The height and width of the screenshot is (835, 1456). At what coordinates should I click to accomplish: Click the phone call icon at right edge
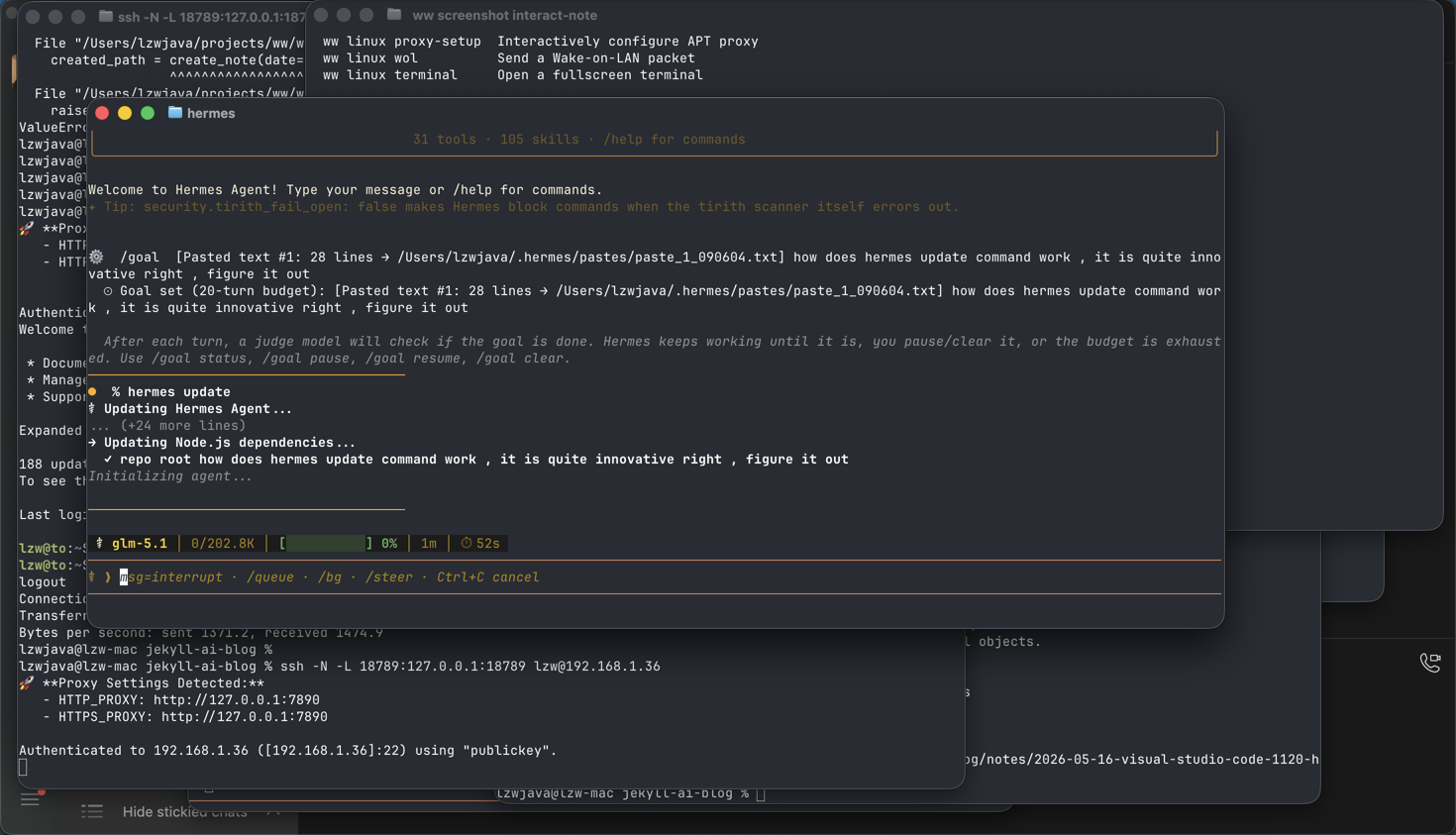click(1430, 663)
